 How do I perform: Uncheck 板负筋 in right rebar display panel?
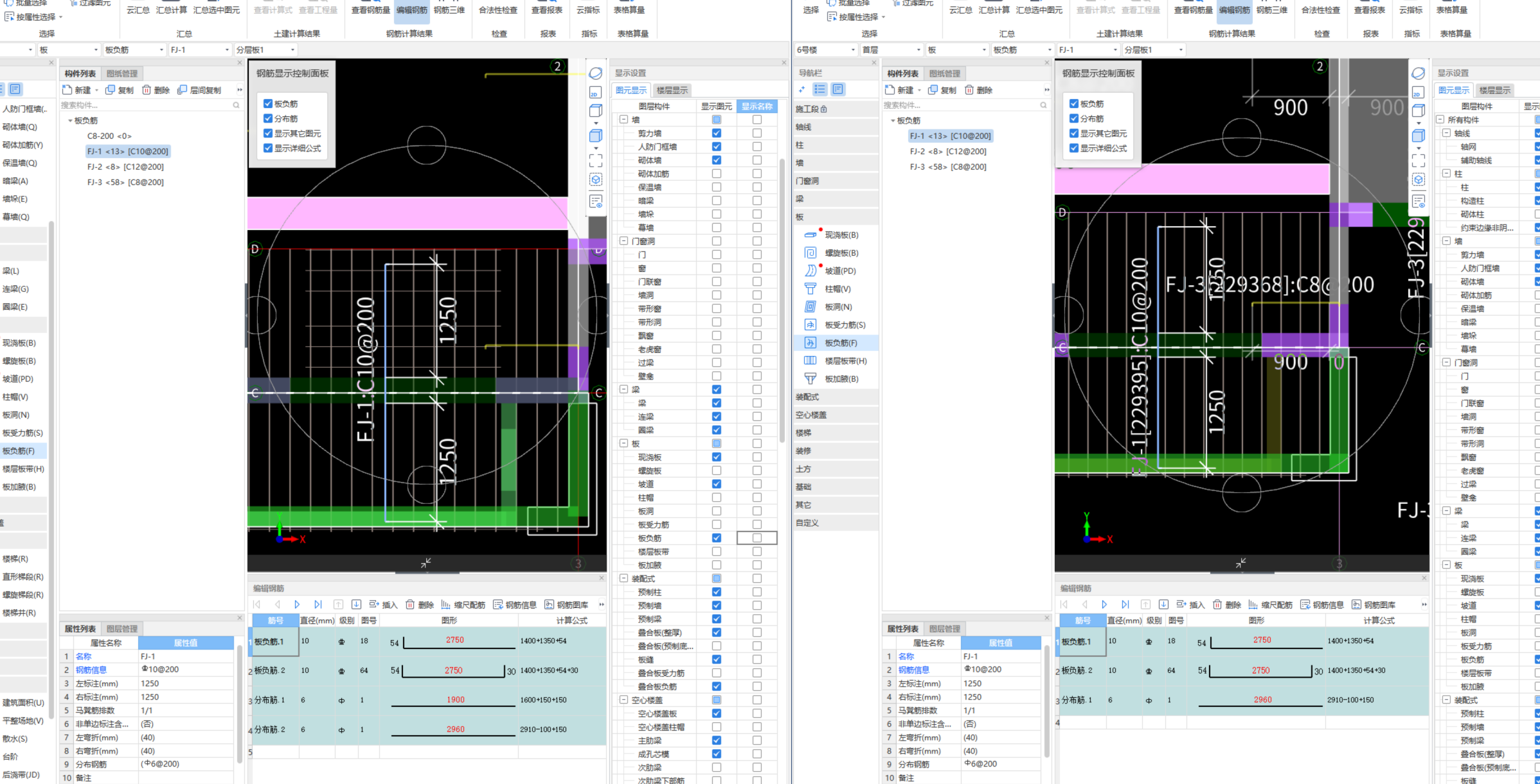[1074, 103]
